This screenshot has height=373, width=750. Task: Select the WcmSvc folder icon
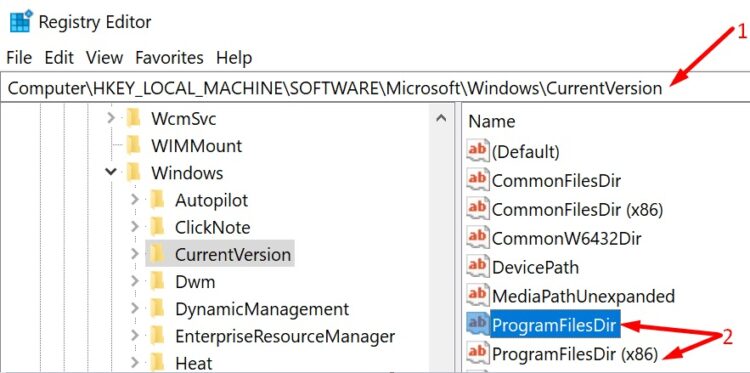click(133, 118)
